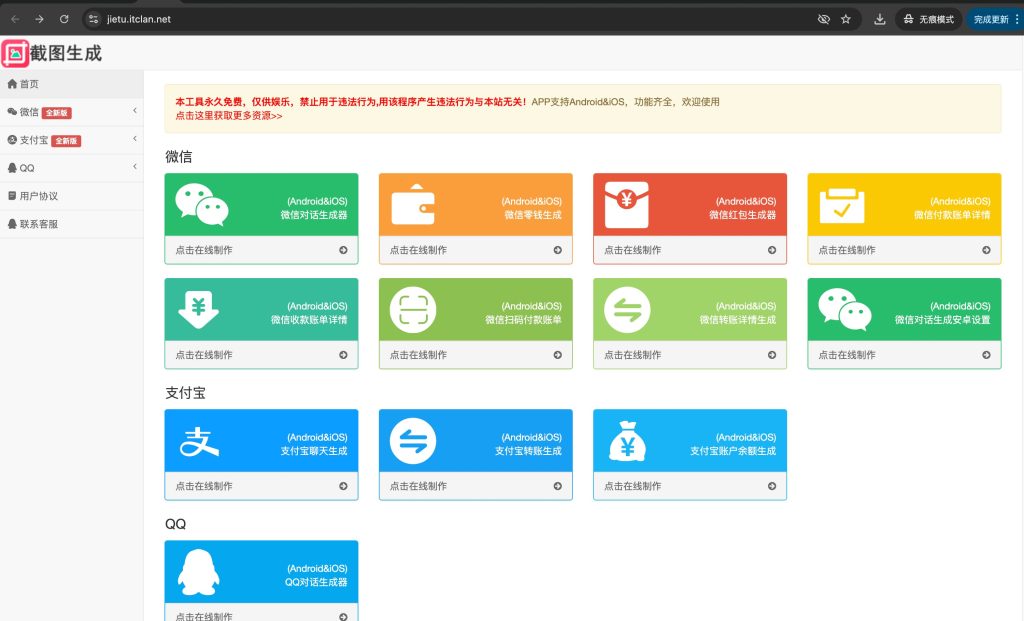Click the 微信 section heading

pos(178,157)
